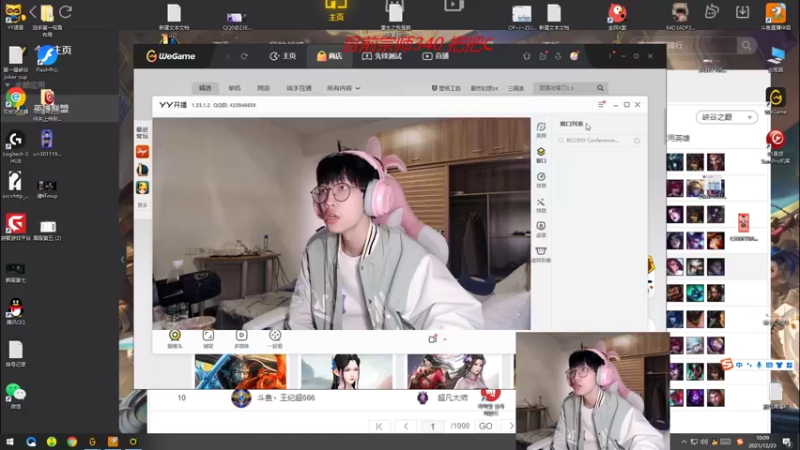The width and height of the screenshot is (800, 450).
Task: Expand the system tray hidden icons arrow
Action: tap(684, 442)
